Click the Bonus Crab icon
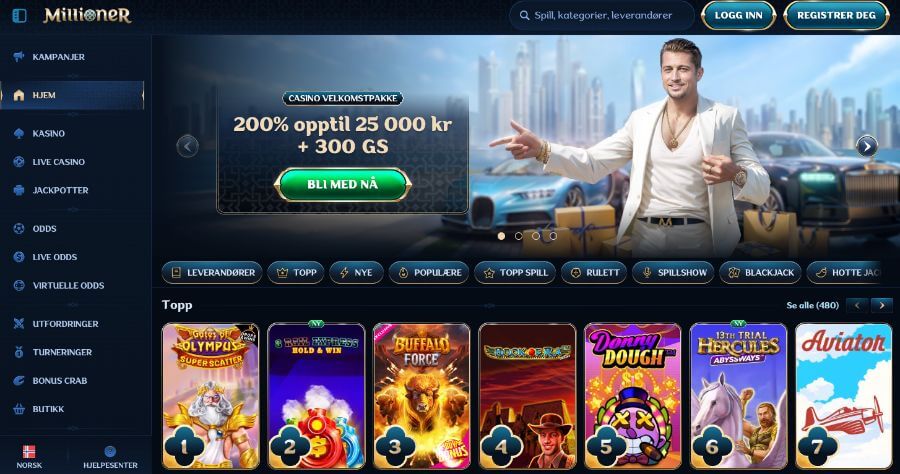 (x=19, y=380)
